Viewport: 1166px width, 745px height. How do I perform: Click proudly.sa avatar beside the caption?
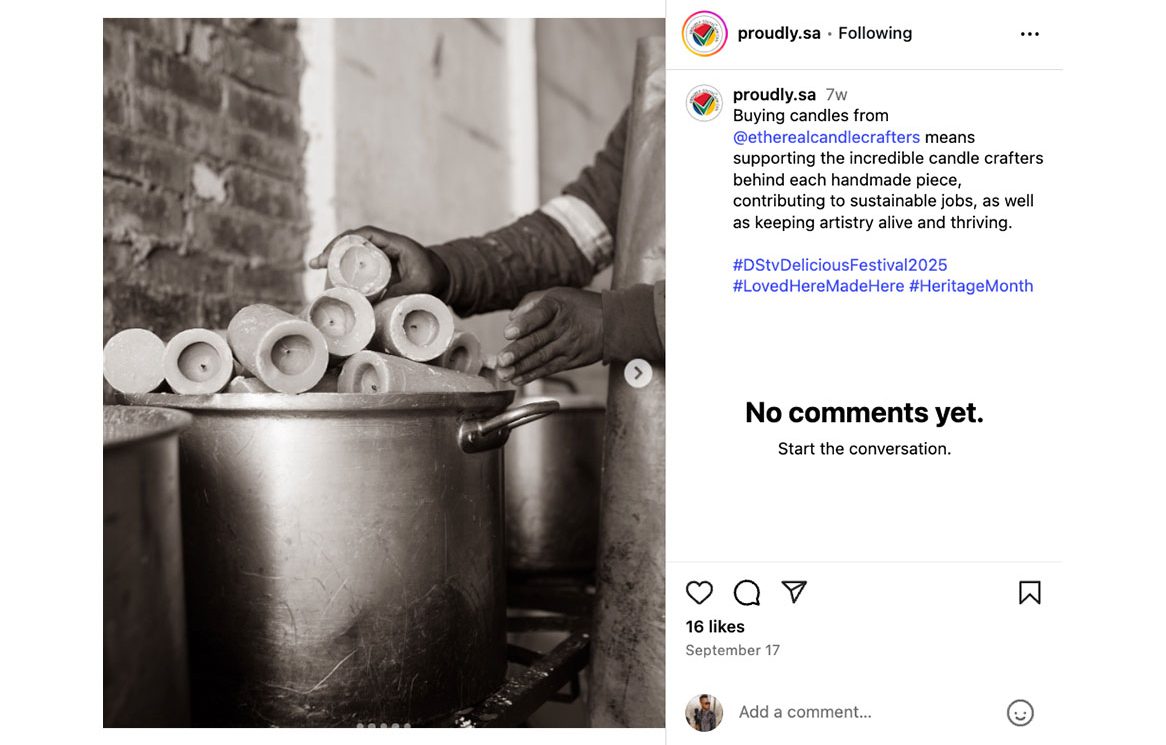click(x=704, y=102)
